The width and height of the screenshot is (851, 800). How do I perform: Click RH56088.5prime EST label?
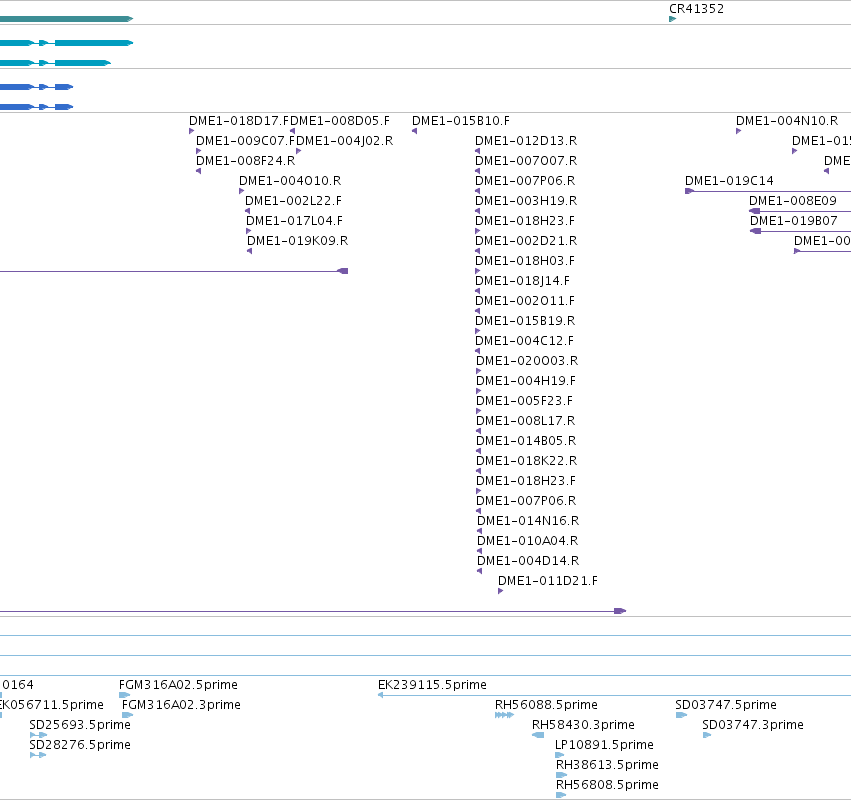click(546, 705)
